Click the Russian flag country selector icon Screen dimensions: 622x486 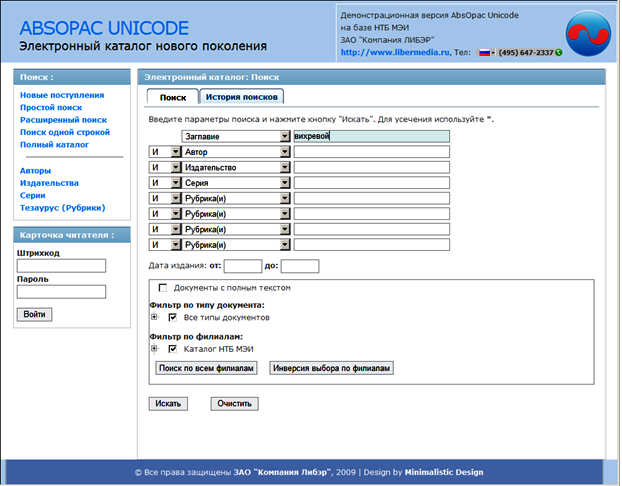(x=486, y=53)
